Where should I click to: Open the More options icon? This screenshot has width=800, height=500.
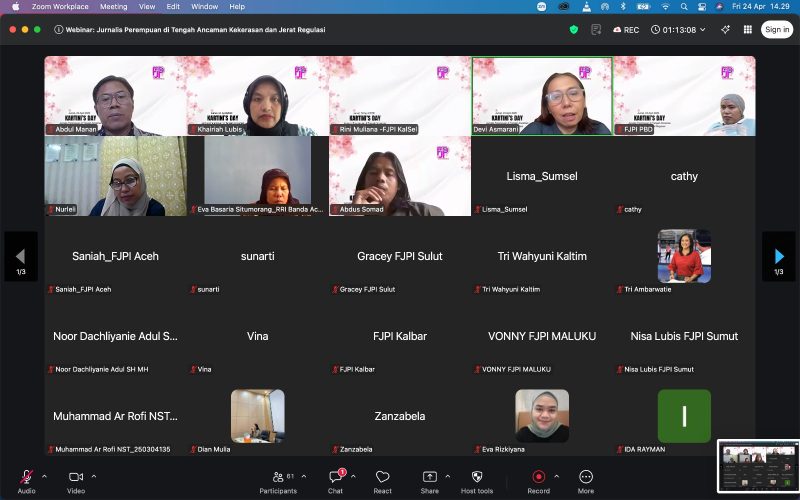[586, 477]
